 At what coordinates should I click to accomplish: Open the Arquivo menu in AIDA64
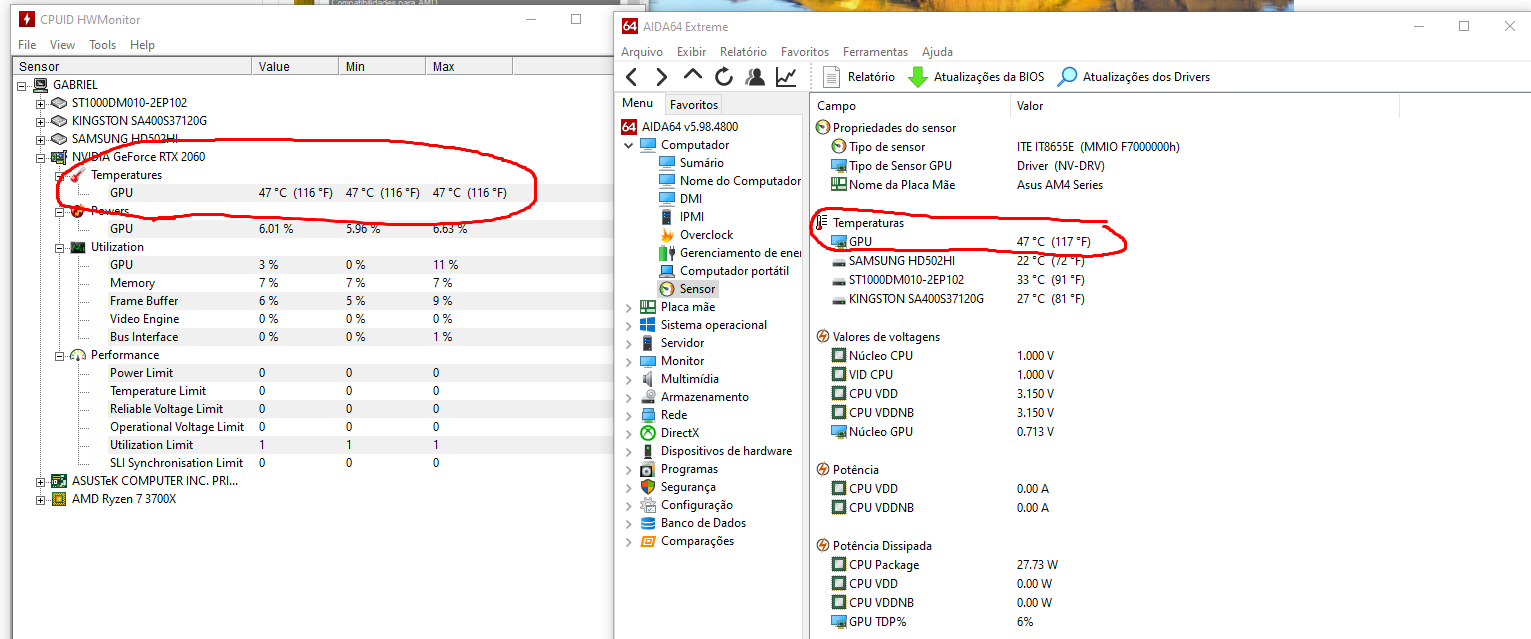(642, 52)
